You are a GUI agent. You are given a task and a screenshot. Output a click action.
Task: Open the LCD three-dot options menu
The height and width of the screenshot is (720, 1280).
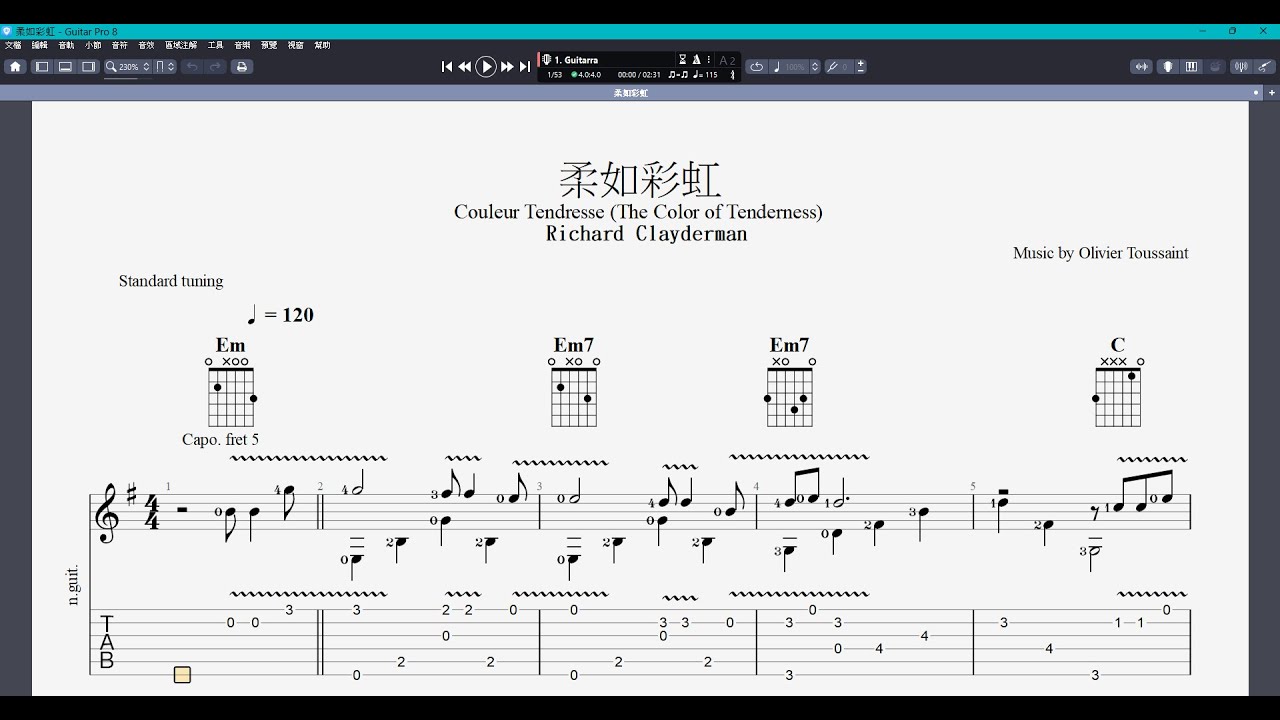pyautogui.click(x=709, y=60)
